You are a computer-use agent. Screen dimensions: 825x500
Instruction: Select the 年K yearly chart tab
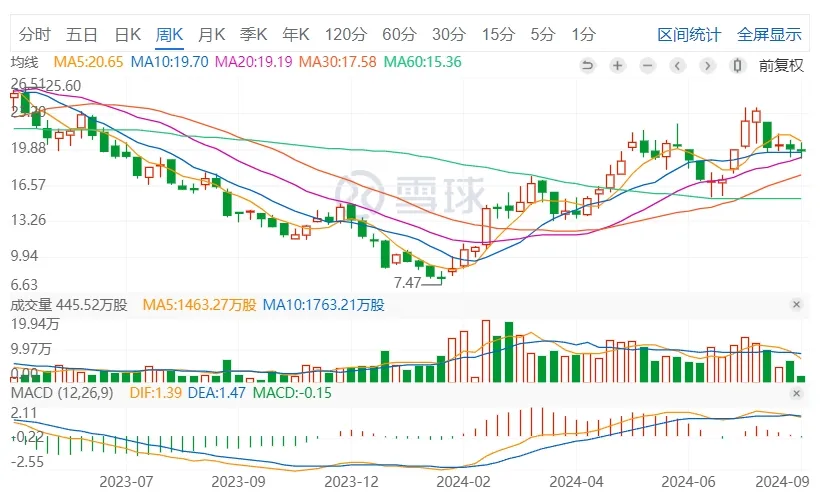coord(296,34)
